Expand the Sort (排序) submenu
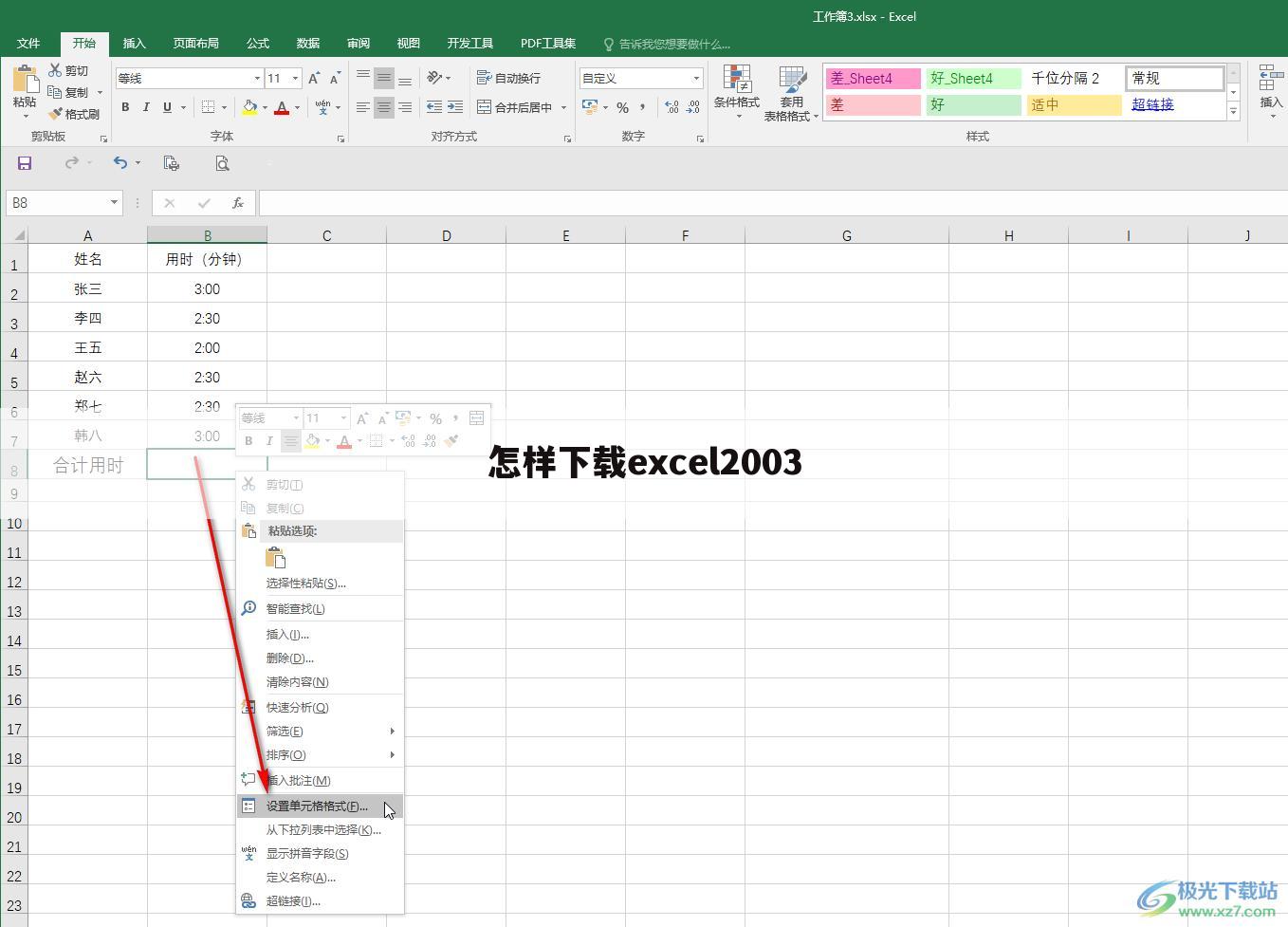 pos(321,754)
